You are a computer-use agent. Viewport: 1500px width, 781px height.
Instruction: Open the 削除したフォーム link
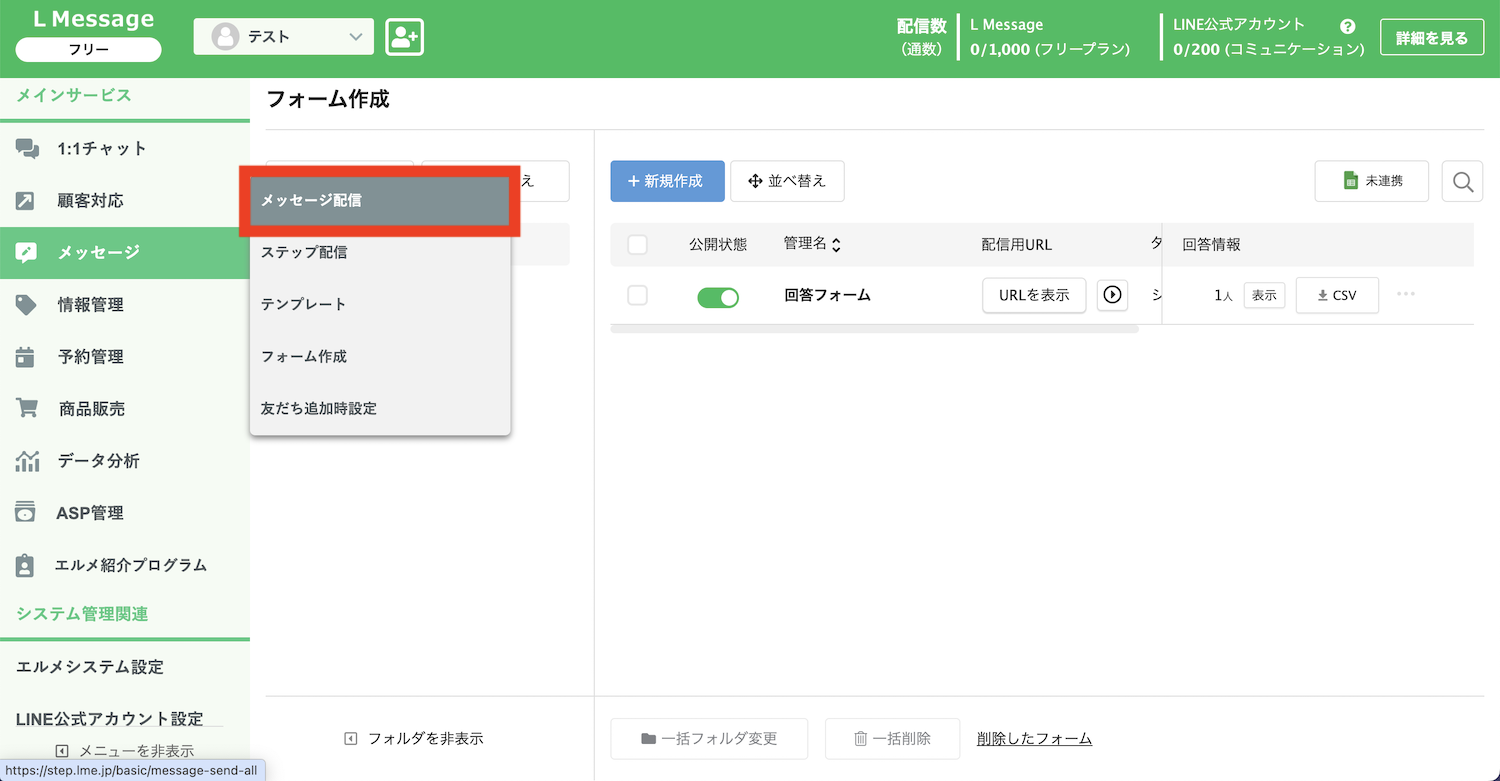1034,739
